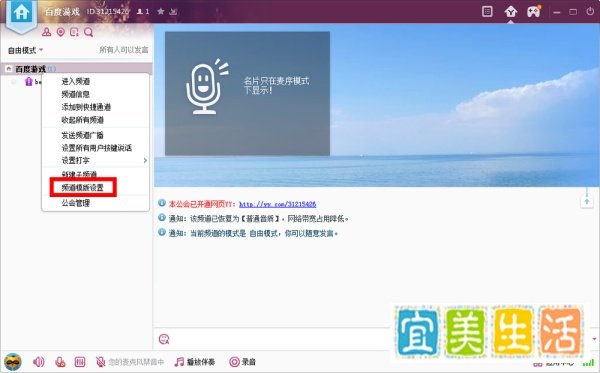The width and height of the screenshot is (600, 373).
Task: Click the purple user role icon in the tree
Action: [x=28, y=81]
